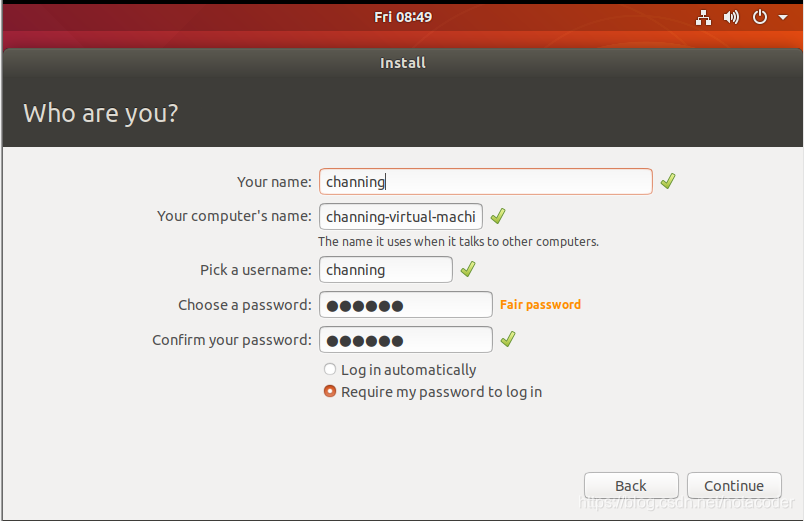Open the Fri 08:49 clock menu
805x521 pixels.
(x=403, y=17)
